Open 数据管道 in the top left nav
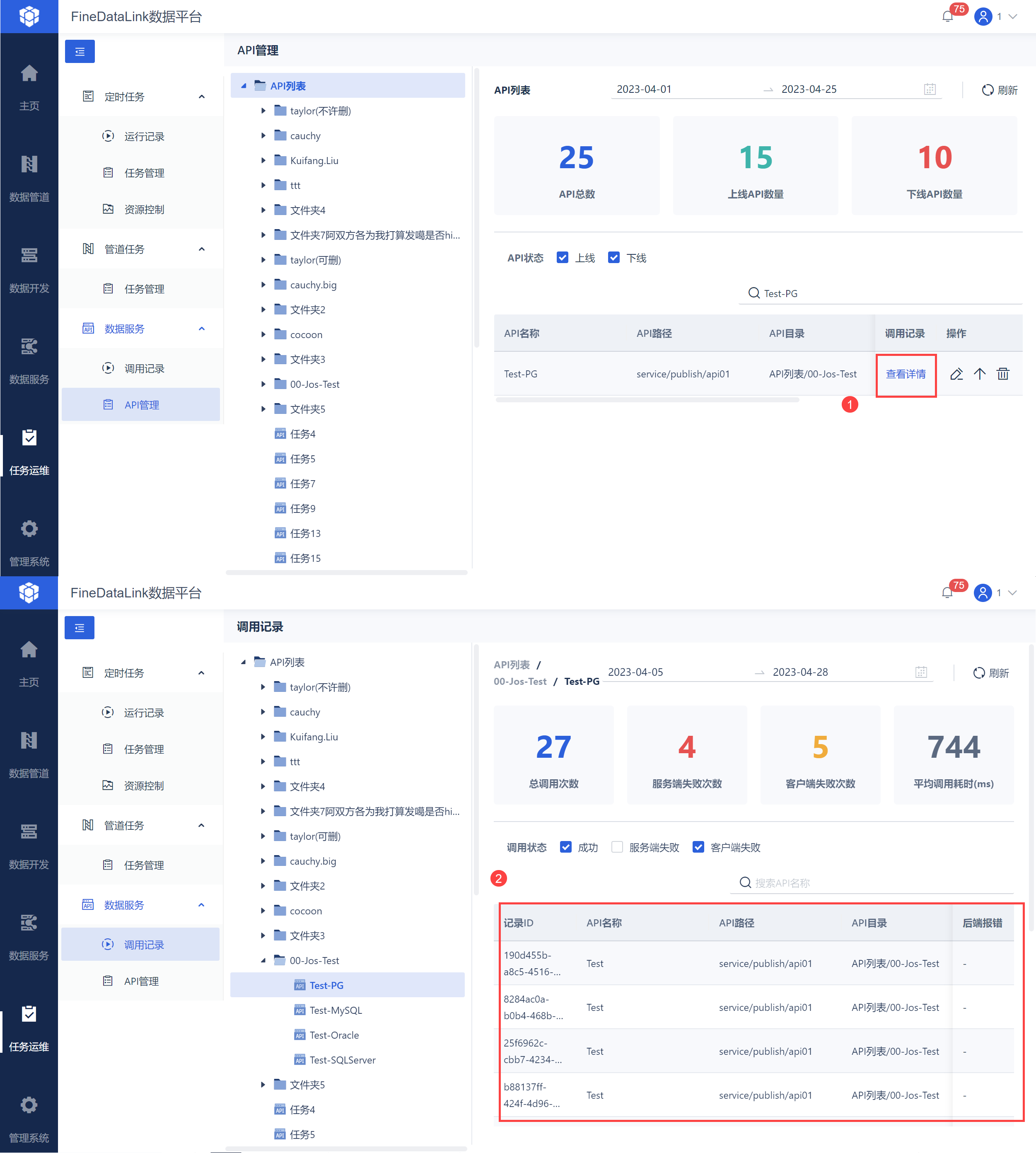The width and height of the screenshot is (1036, 1153). 29,179
